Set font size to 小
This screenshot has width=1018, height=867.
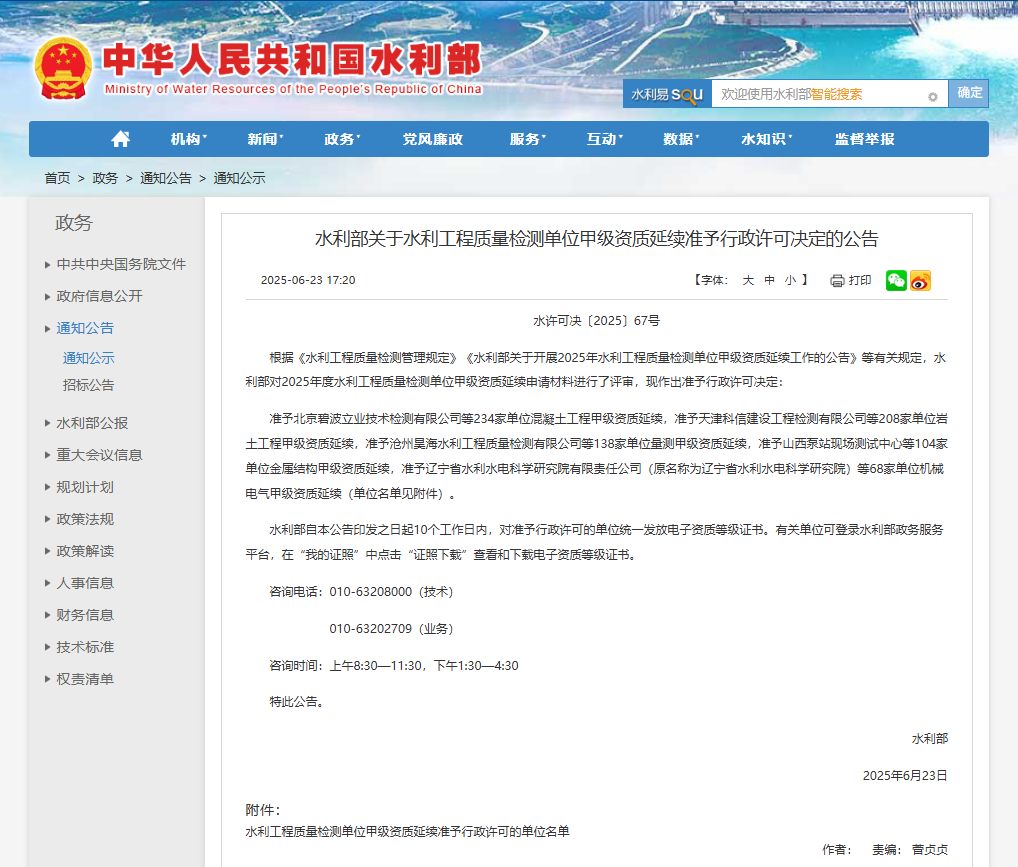pos(790,281)
